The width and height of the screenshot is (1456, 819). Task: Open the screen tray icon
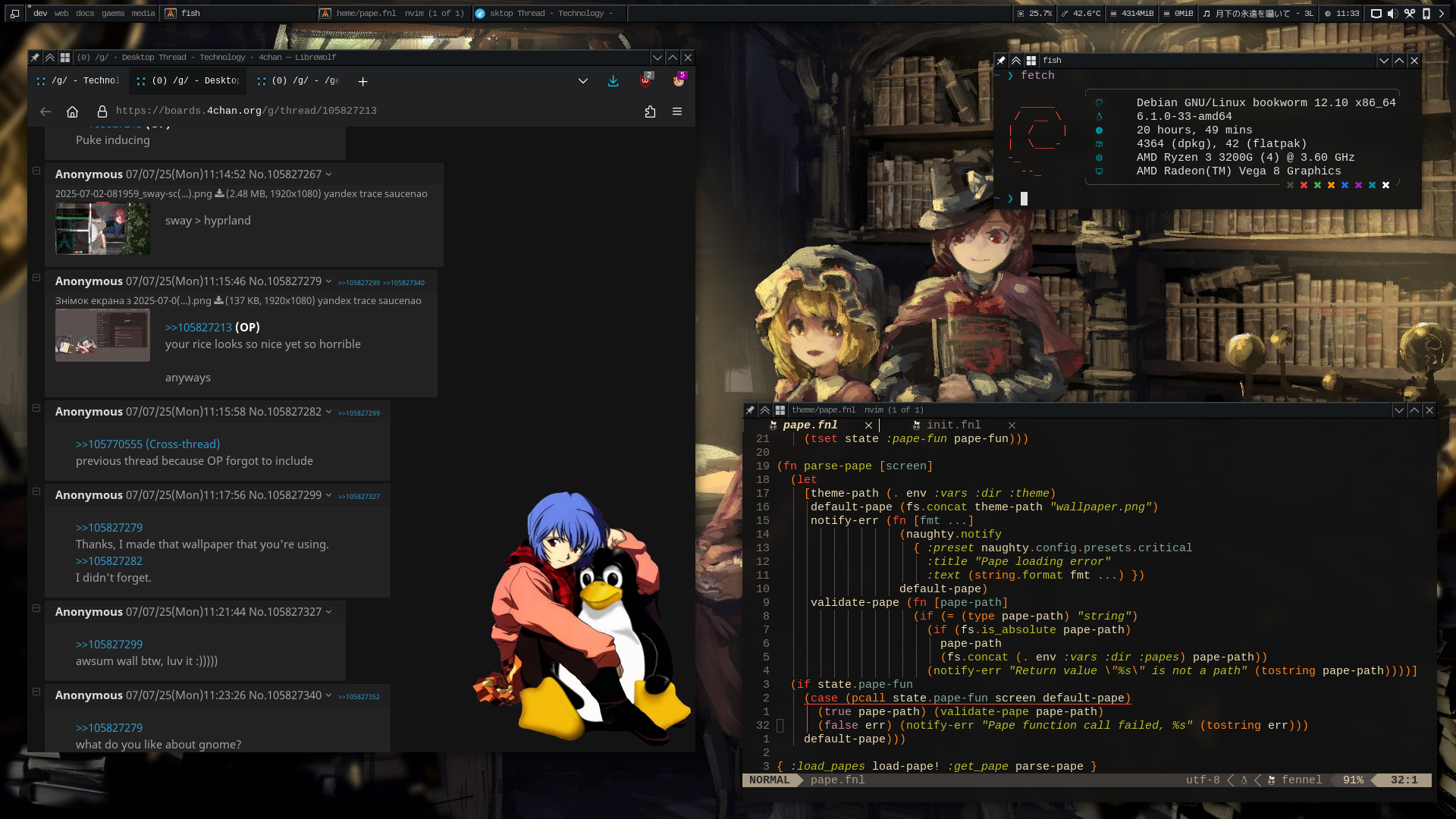click(1376, 13)
